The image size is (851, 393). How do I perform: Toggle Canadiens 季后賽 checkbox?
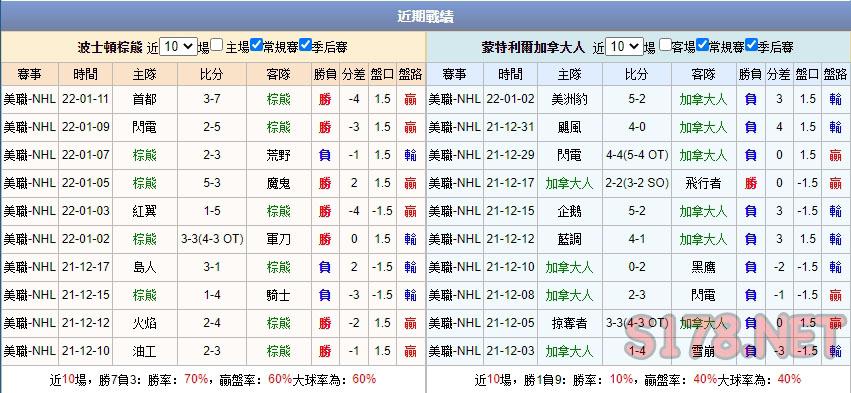pos(751,46)
